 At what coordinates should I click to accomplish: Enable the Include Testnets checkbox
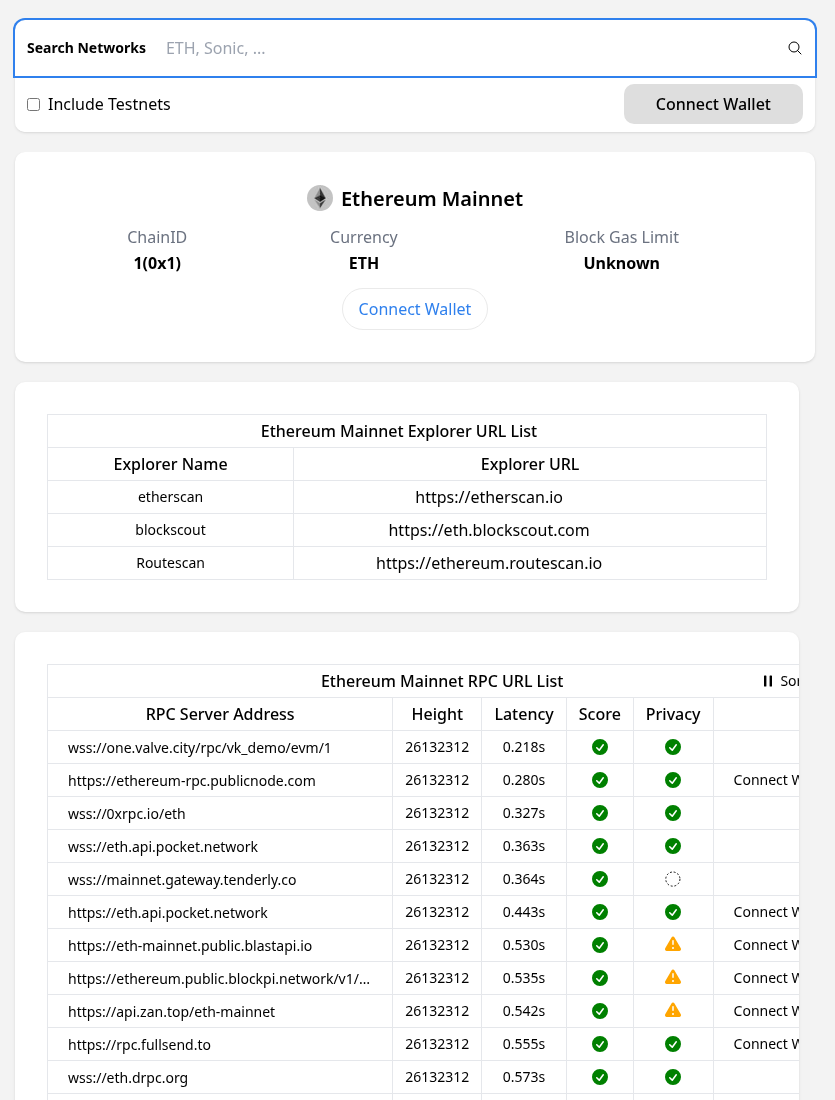point(34,105)
